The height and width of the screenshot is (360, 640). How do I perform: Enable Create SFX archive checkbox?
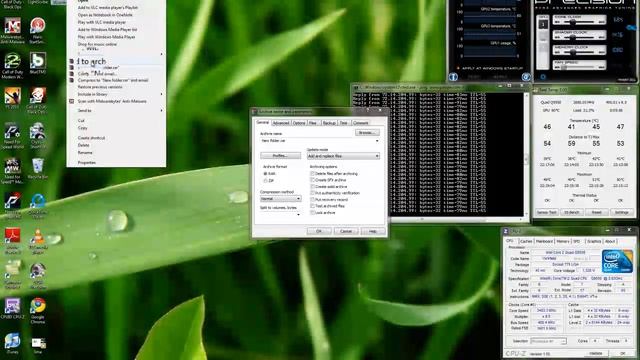click(x=313, y=180)
